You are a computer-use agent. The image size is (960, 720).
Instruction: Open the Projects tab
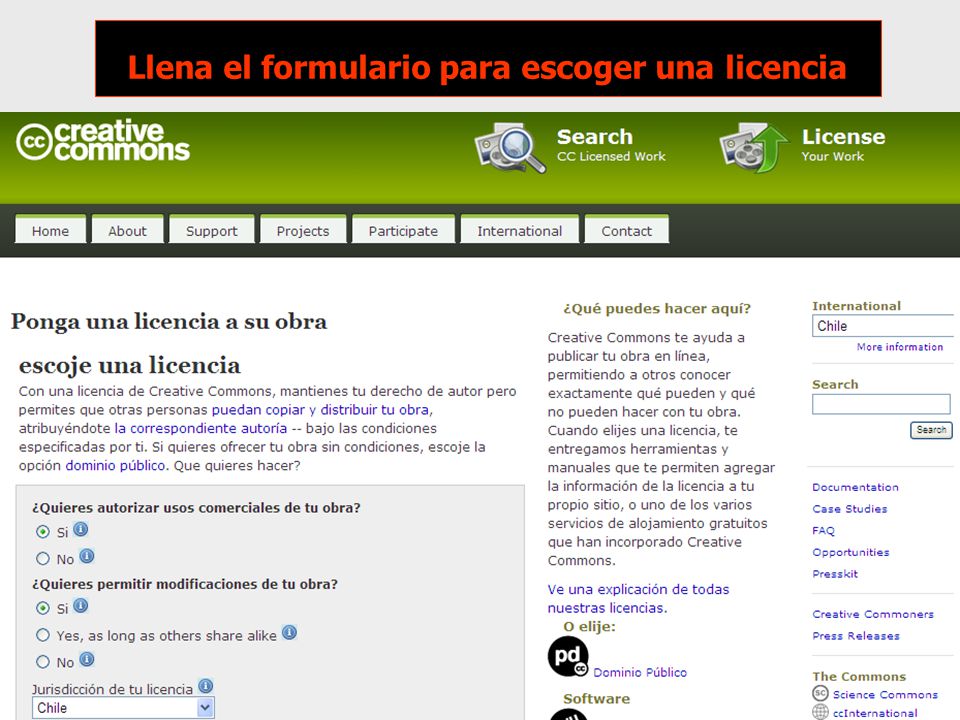coord(303,230)
